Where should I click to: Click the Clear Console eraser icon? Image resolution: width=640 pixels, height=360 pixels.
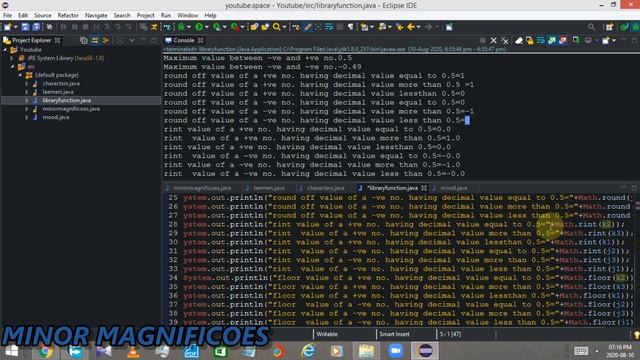tap(519, 40)
